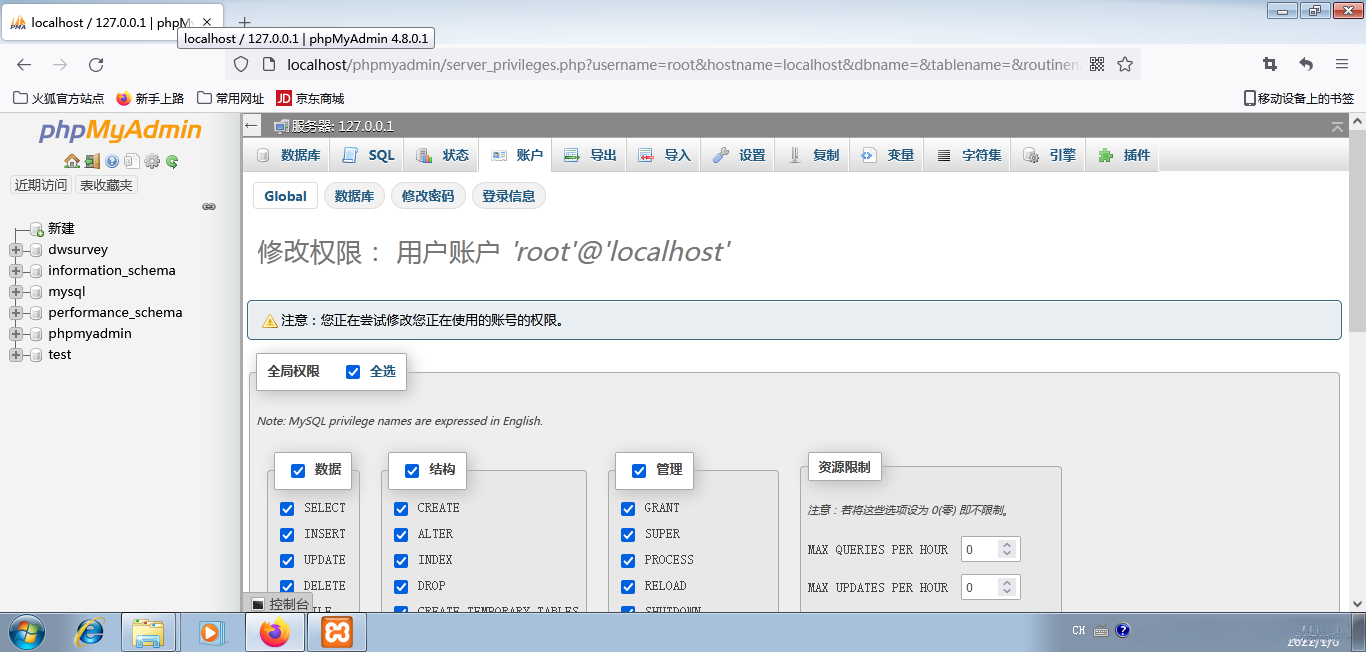
Task: Open Windows Media Player from taskbar
Action: pos(211,632)
